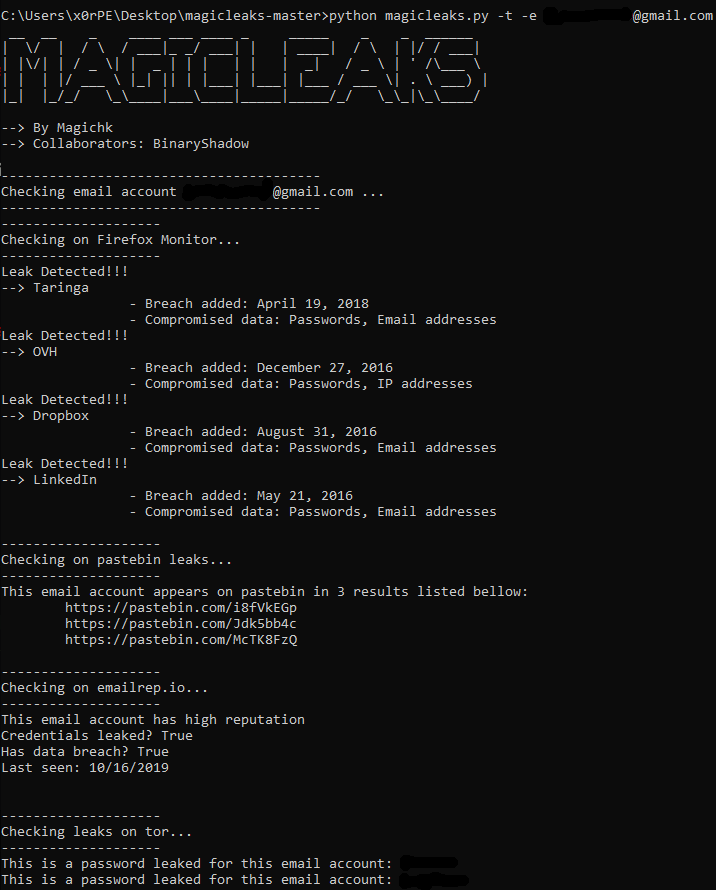Click the command line 'python magicleaks.py -t -e'
The image size is (716, 890).
(x=433, y=16)
